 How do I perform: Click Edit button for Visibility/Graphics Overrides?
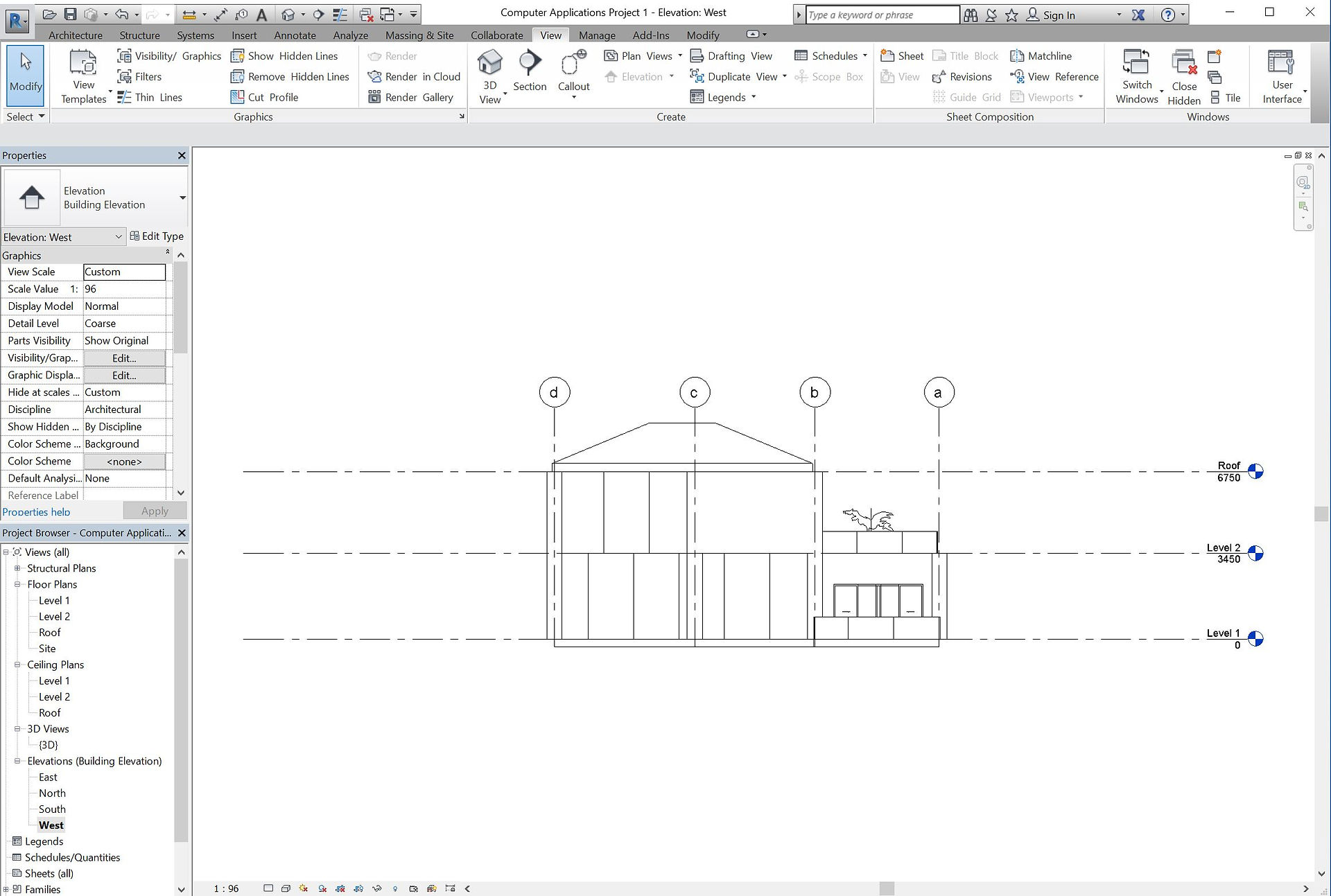pyautogui.click(x=124, y=358)
